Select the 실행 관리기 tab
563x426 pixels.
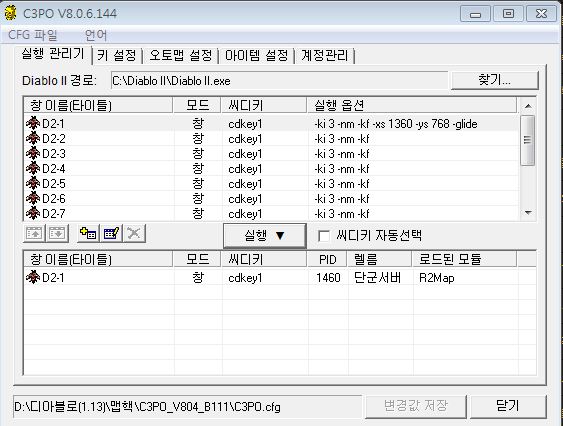[x=53, y=54]
